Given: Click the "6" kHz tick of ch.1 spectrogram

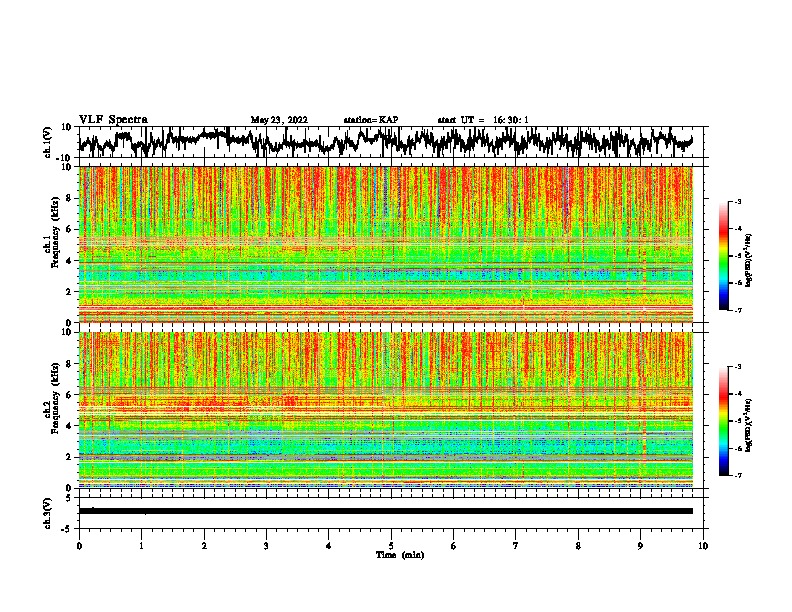Looking at the screenshot, I should 70,229.
